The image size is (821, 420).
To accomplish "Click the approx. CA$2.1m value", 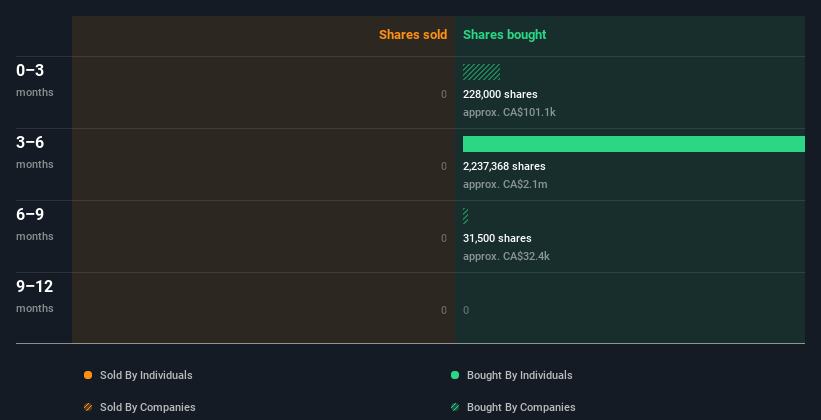I will (x=505, y=184).
